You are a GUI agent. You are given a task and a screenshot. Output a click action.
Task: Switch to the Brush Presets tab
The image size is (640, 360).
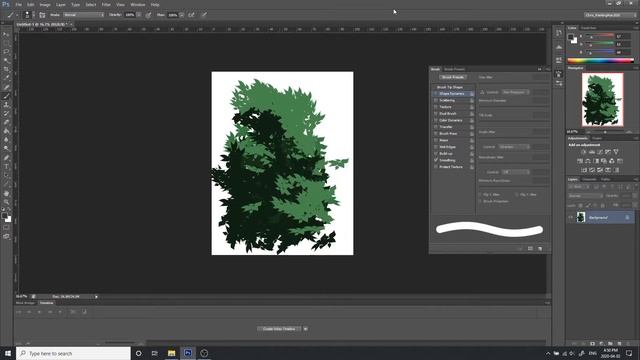coord(454,69)
